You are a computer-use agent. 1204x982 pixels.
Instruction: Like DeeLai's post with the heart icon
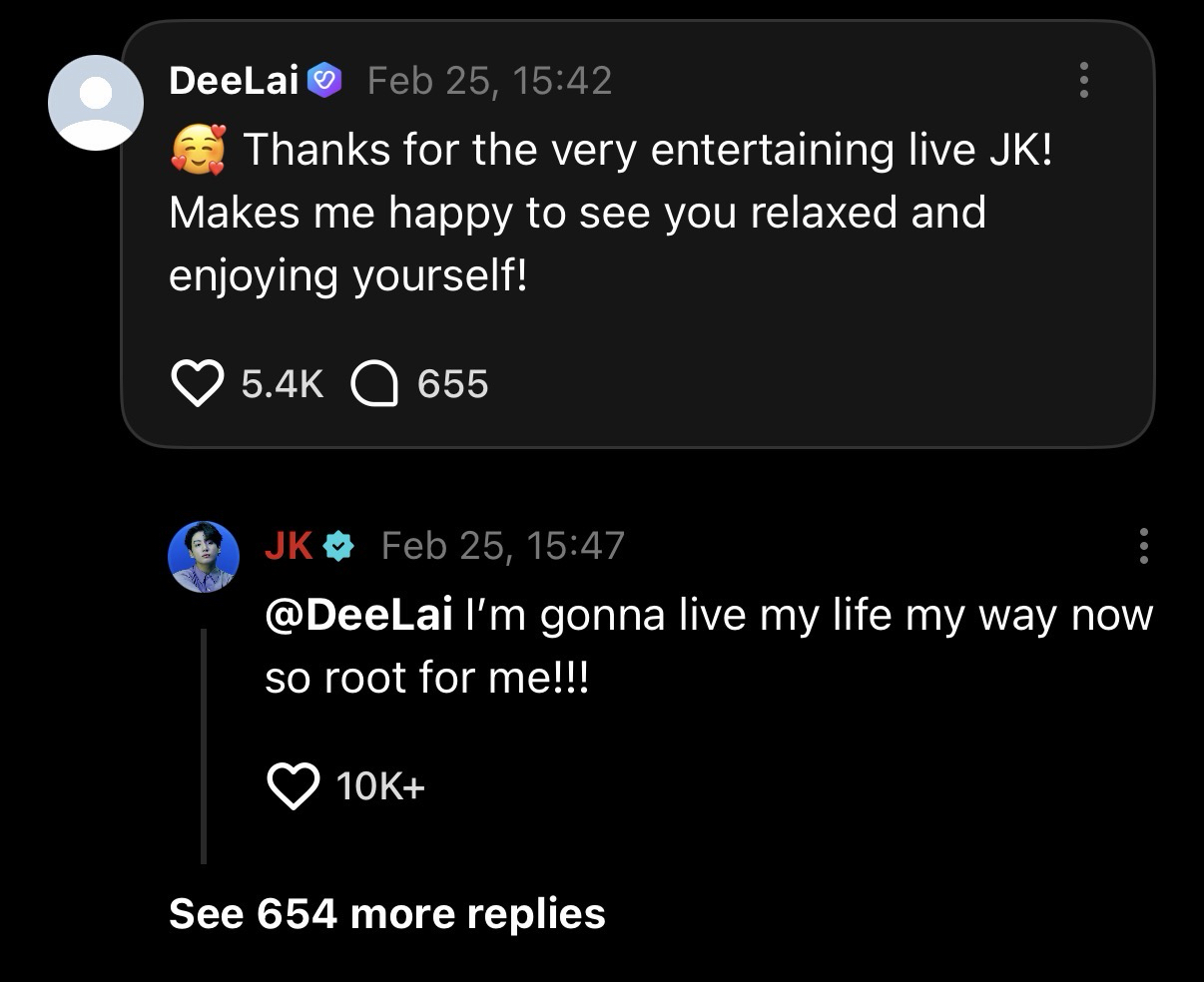[197, 384]
